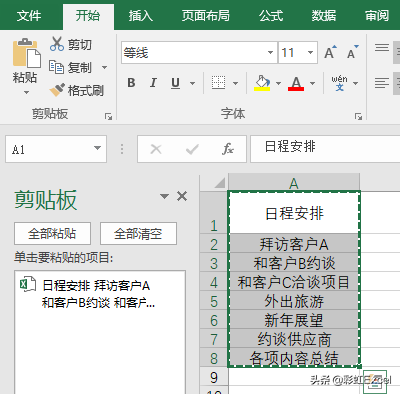Toggle Underline formatting
Screen dimensions: 400x394
pyautogui.click(x=175, y=83)
